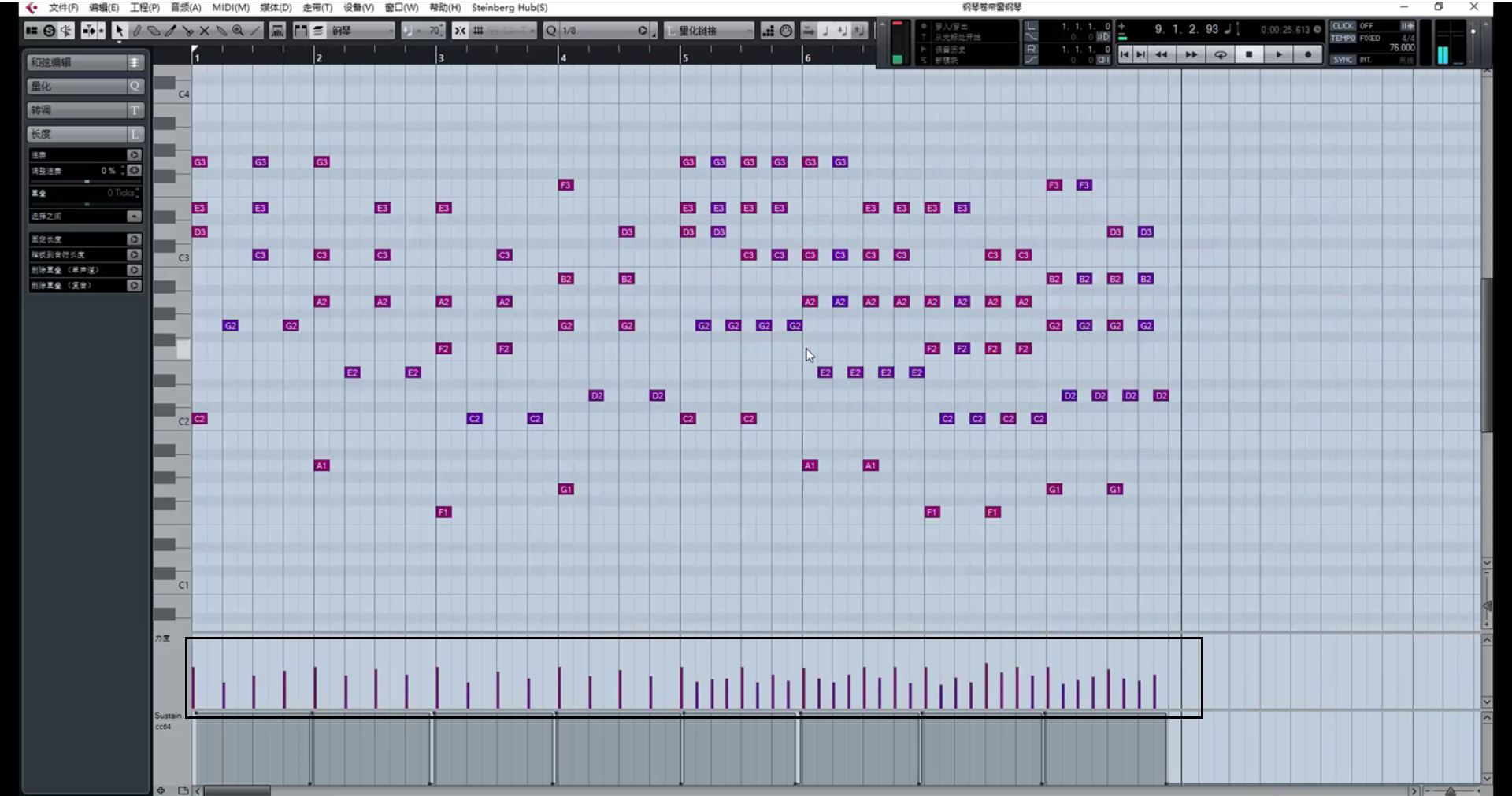Select the Zoom magnifier tool
Image resolution: width=1512 pixels, height=796 pixels.
pos(238,31)
